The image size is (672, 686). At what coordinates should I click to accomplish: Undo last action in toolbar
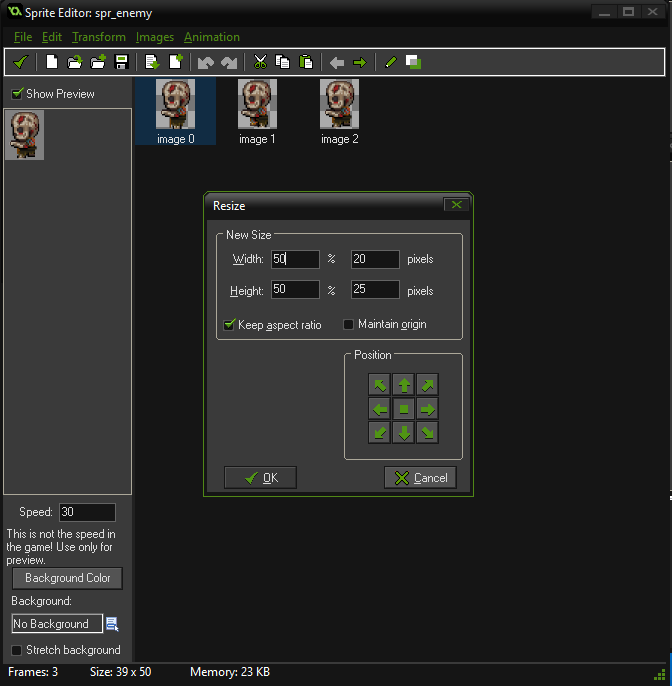[206, 63]
